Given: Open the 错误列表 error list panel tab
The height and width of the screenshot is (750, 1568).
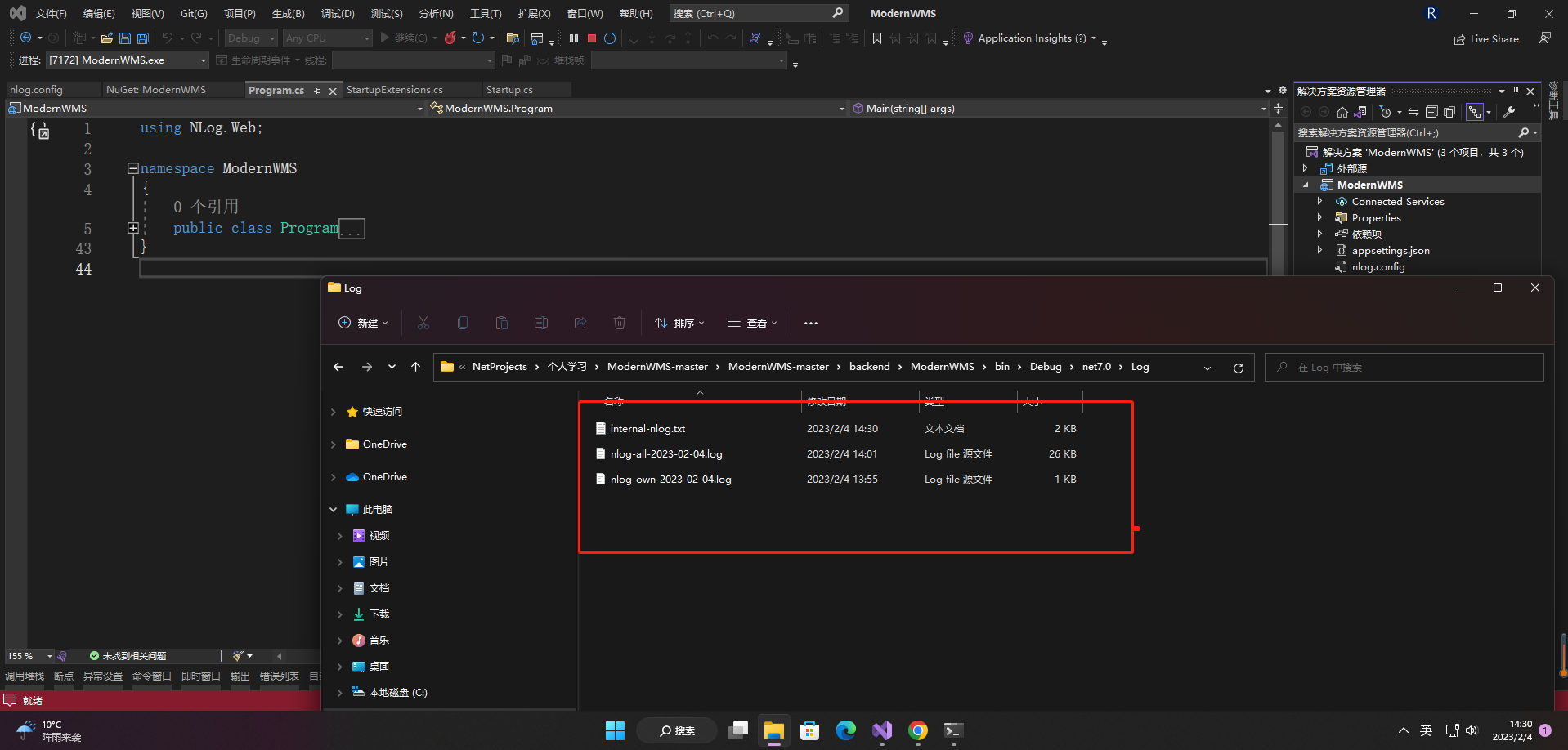Looking at the screenshot, I should click(279, 676).
